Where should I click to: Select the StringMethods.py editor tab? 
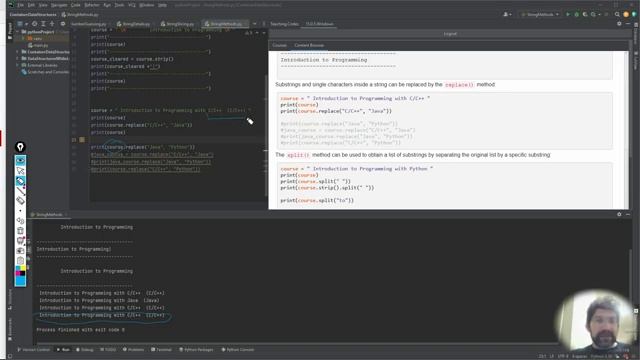coord(224,24)
